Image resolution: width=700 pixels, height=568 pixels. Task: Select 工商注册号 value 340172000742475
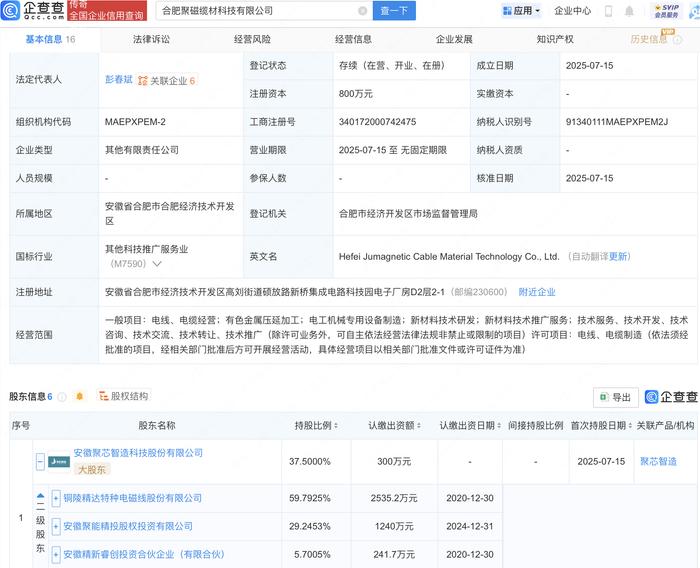pyautogui.click(x=377, y=122)
